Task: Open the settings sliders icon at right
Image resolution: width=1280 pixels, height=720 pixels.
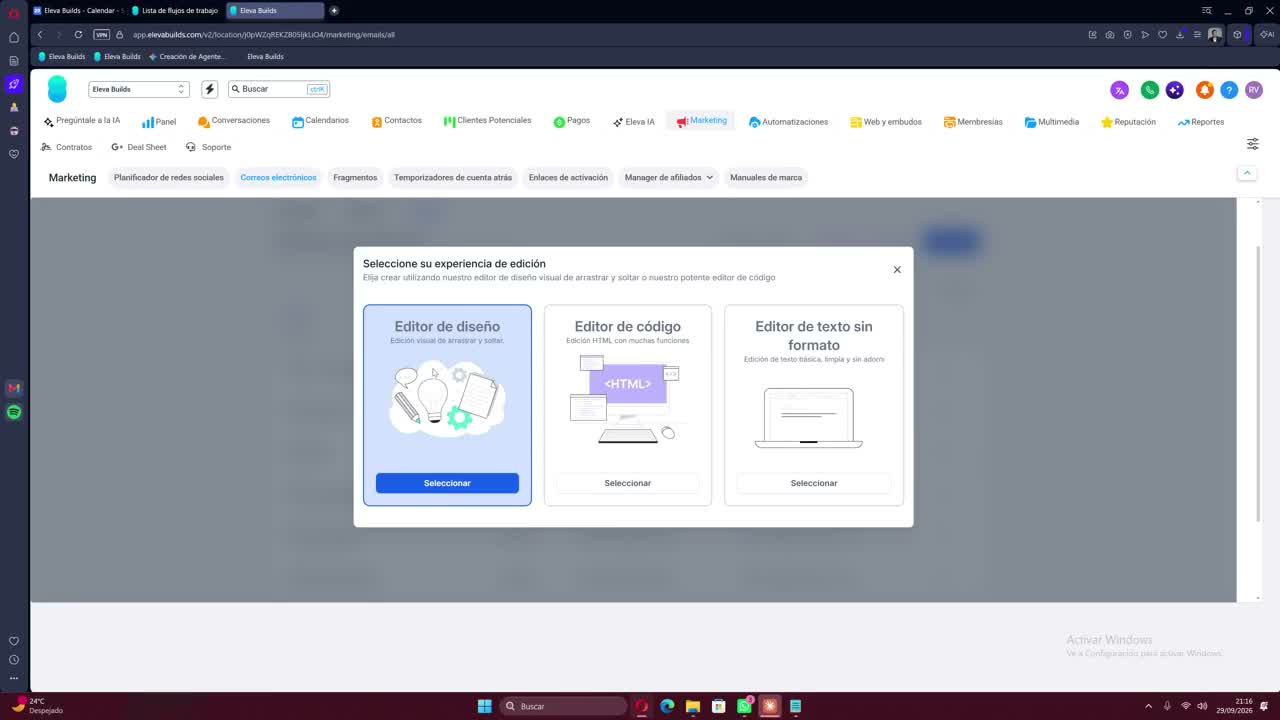Action: (1252, 144)
